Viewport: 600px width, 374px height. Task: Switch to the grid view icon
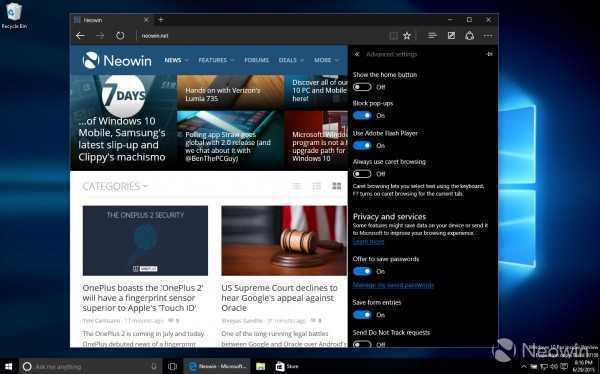coord(337,186)
